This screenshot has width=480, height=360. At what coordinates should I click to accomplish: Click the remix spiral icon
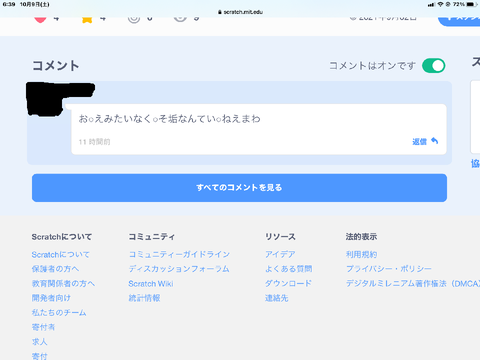(134, 19)
